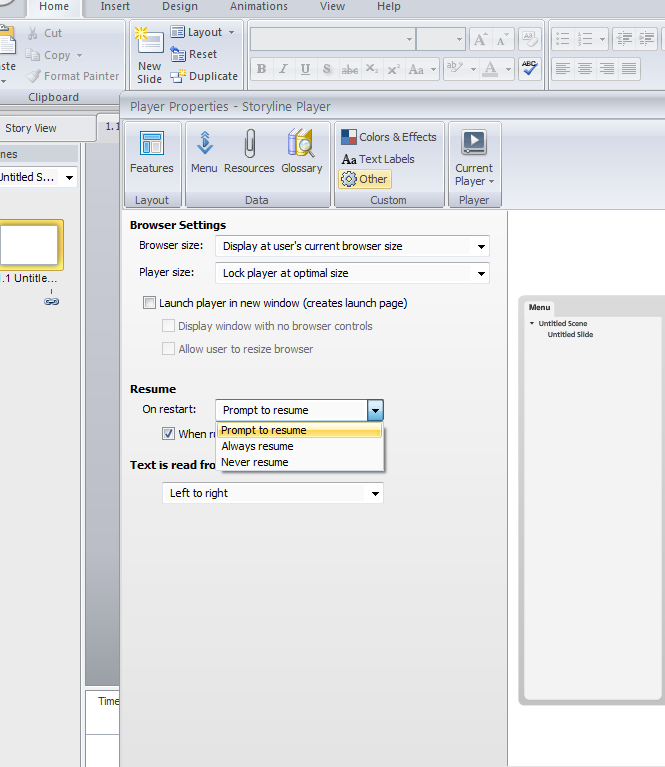The image size is (665, 767).
Task: Decrease the font size
Action: click(503, 40)
